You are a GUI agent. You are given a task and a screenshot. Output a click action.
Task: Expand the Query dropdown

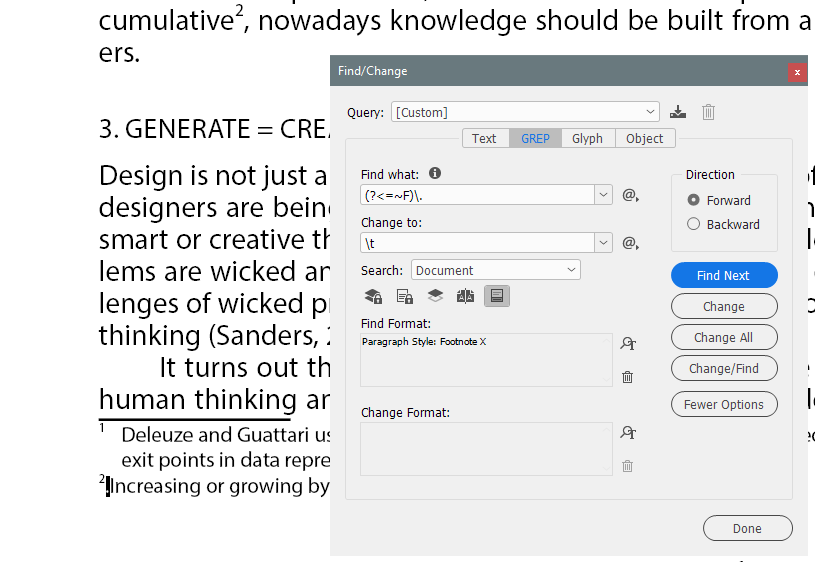(x=651, y=112)
